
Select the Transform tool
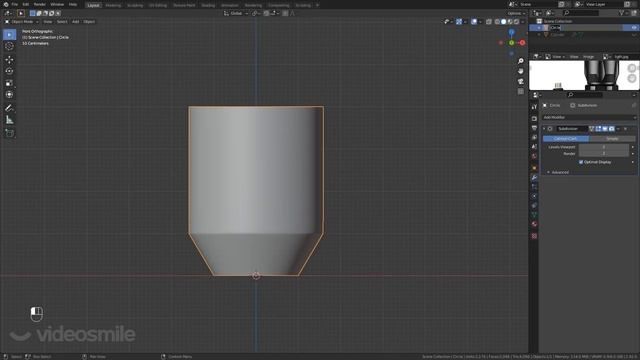[x=9, y=95]
